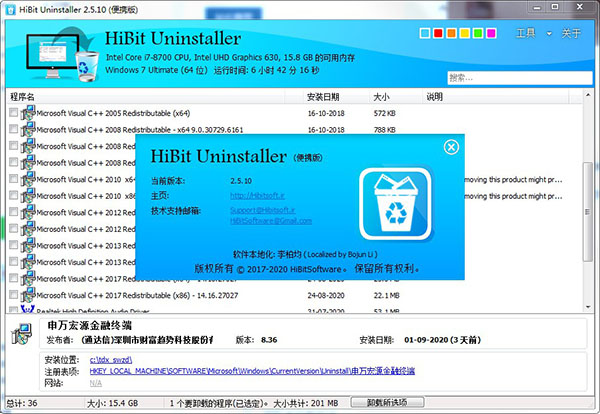Click the 搜索 search field
600x414 pixels.
click(520, 78)
